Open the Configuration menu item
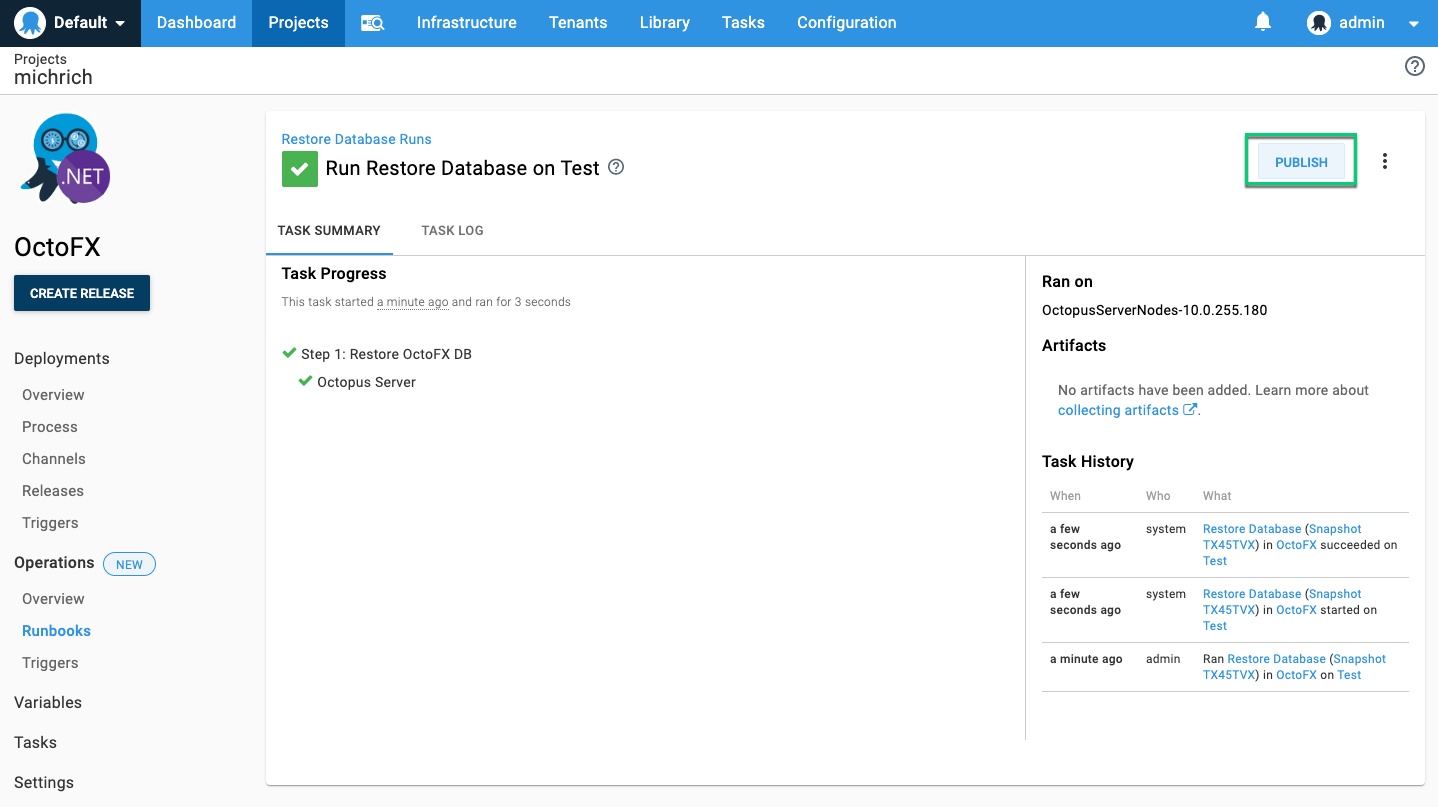Image resolution: width=1438 pixels, height=807 pixels. (x=846, y=22)
